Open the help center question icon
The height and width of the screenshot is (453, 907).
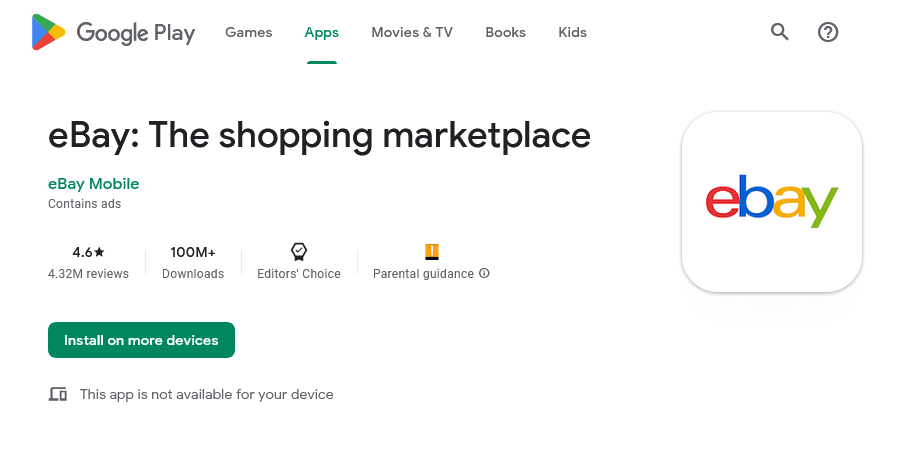[828, 32]
